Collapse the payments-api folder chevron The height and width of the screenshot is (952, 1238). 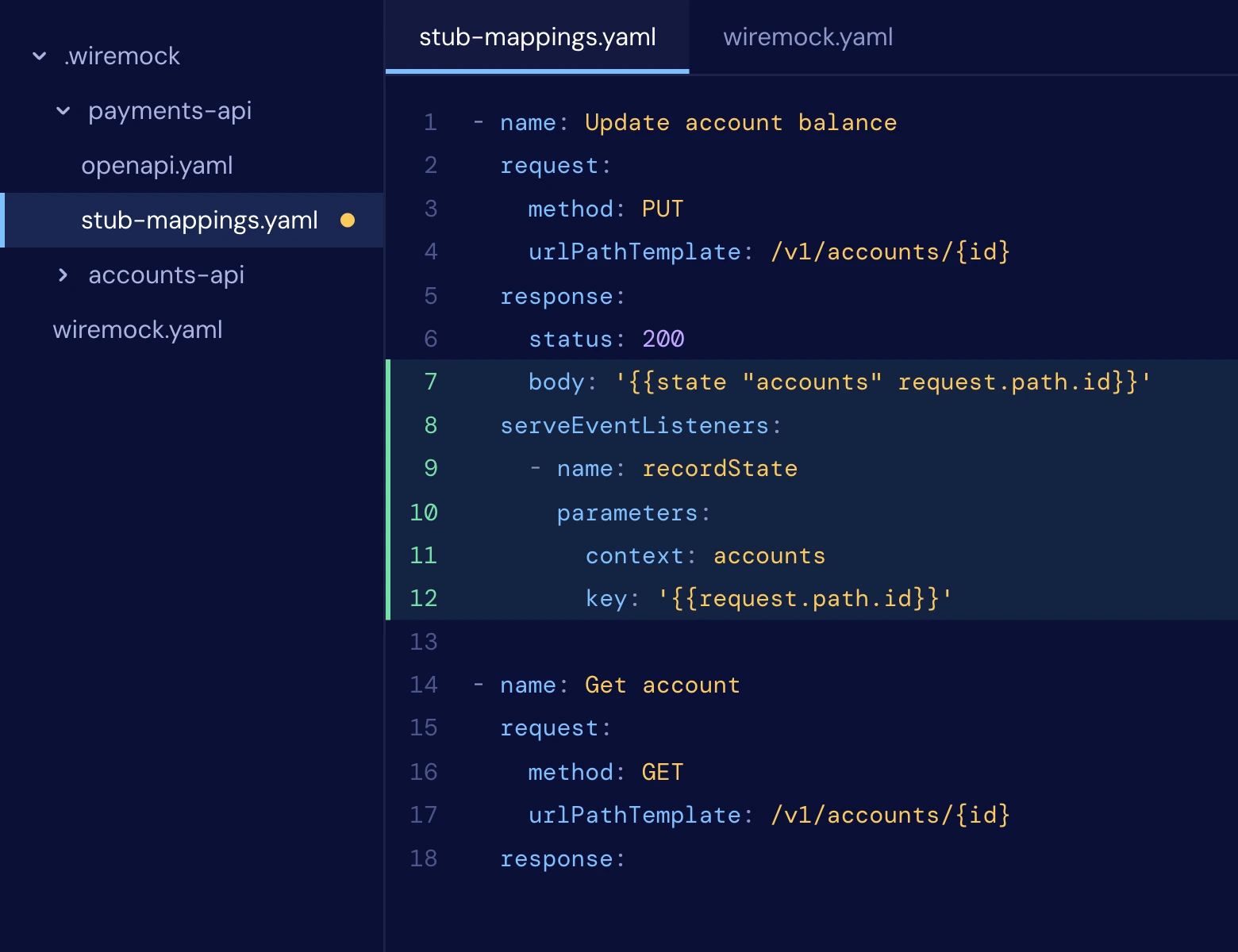[63, 111]
